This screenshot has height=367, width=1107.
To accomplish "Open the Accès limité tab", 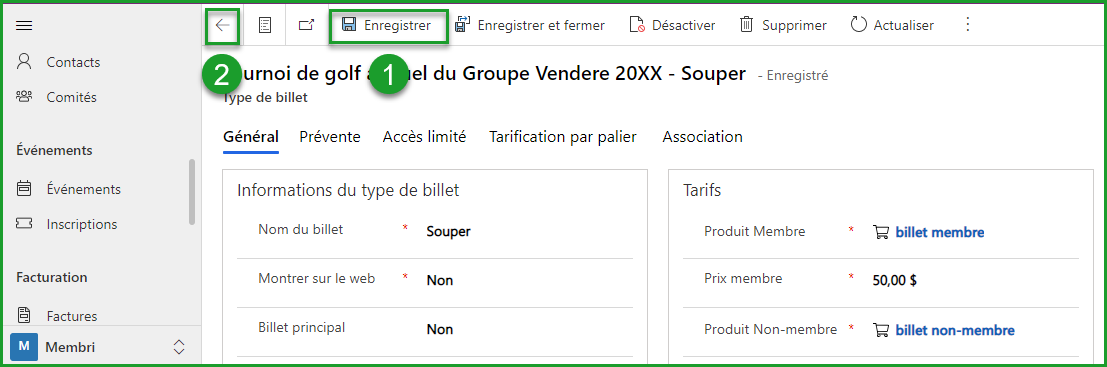I will click(424, 137).
